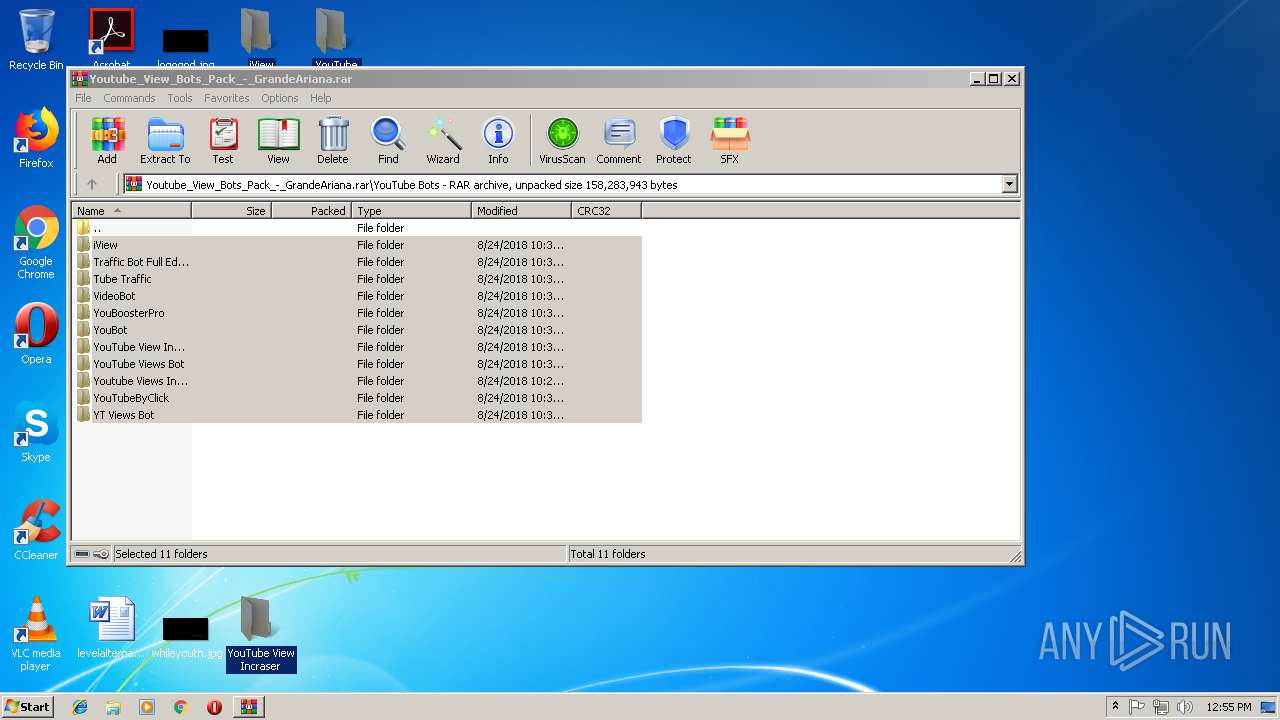Click the Start button

(28, 706)
